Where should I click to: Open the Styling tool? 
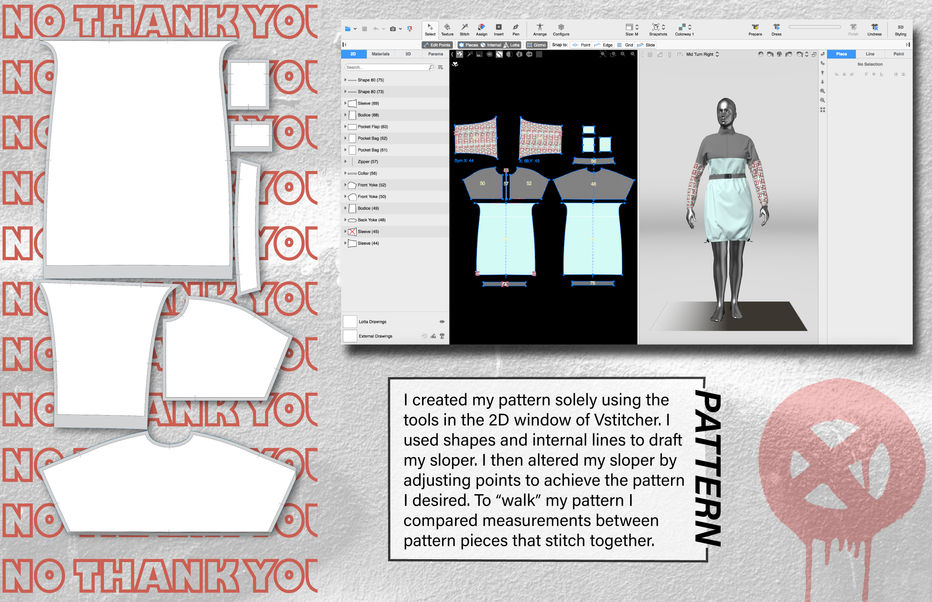click(900, 30)
